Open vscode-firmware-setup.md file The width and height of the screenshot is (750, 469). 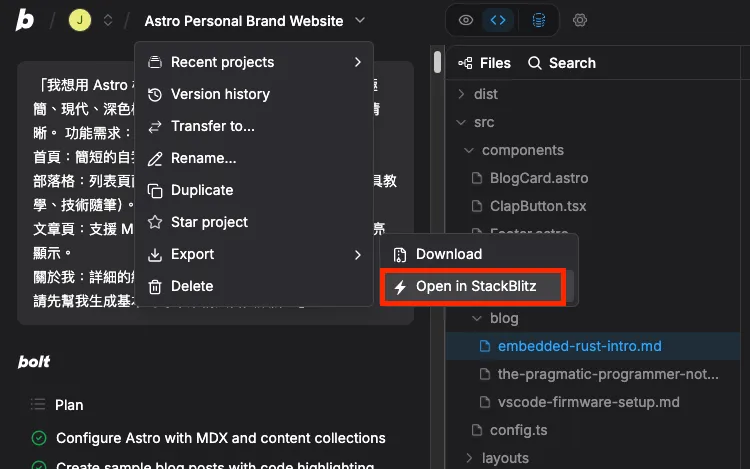(593, 402)
